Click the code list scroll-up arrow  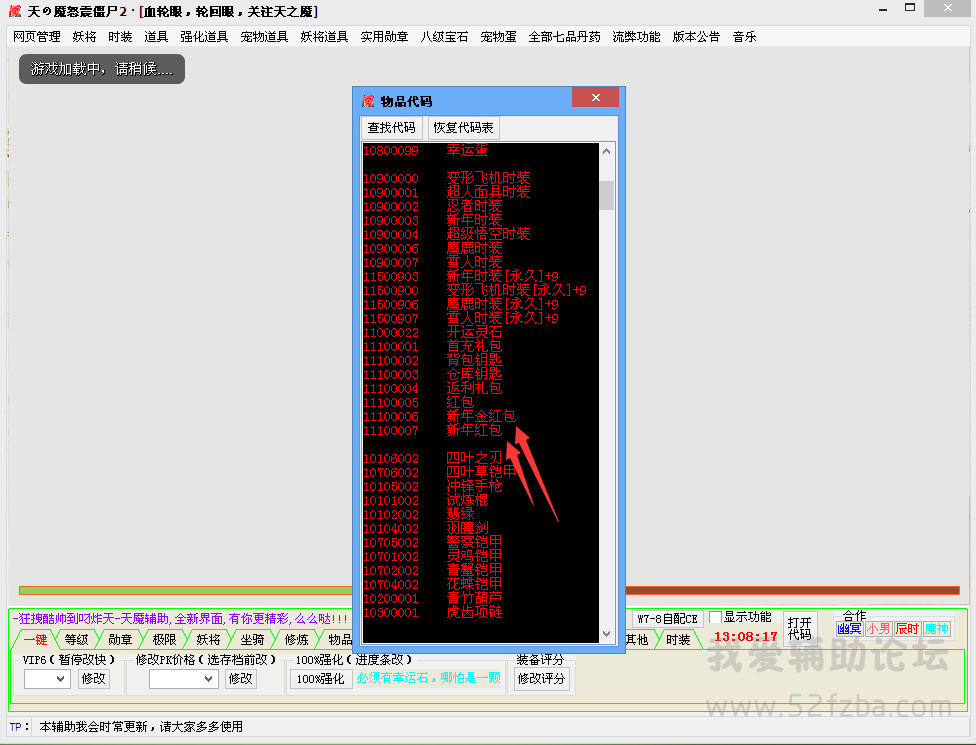pos(607,152)
